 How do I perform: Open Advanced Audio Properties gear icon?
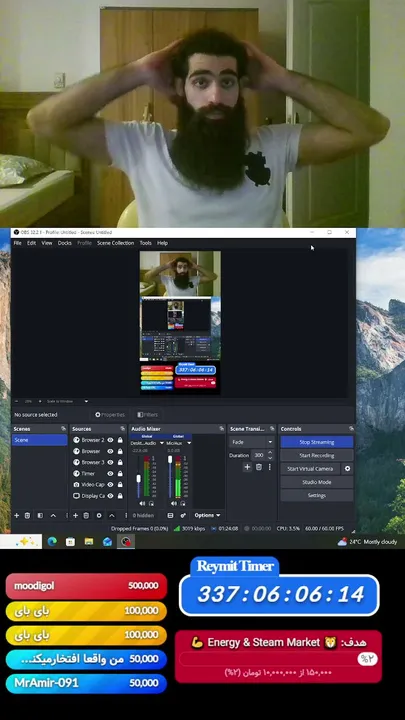pos(183,516)
